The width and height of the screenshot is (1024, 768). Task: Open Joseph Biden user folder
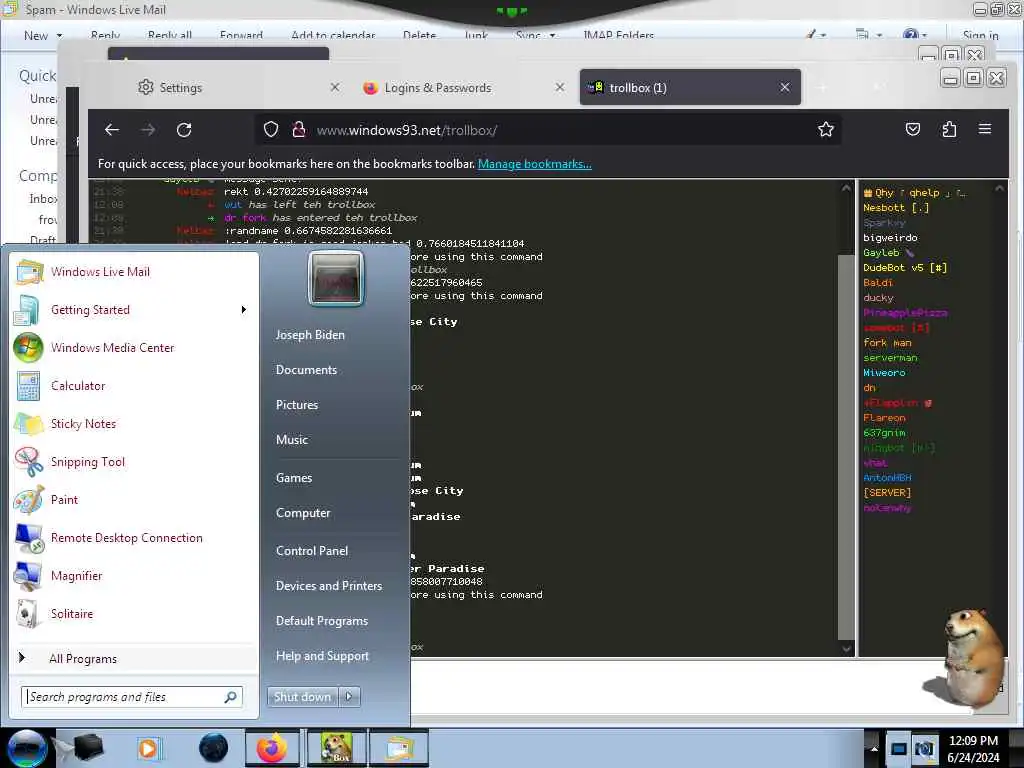[310, 335]
